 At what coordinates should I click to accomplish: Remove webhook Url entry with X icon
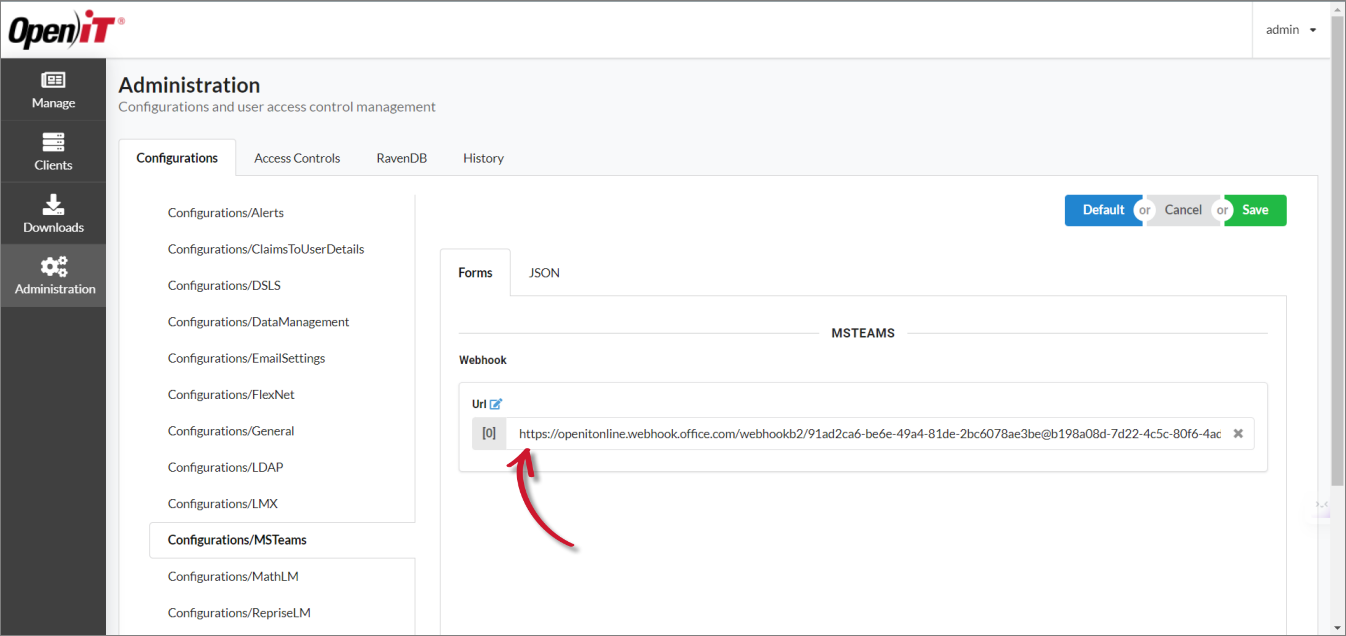[1238, 433]
